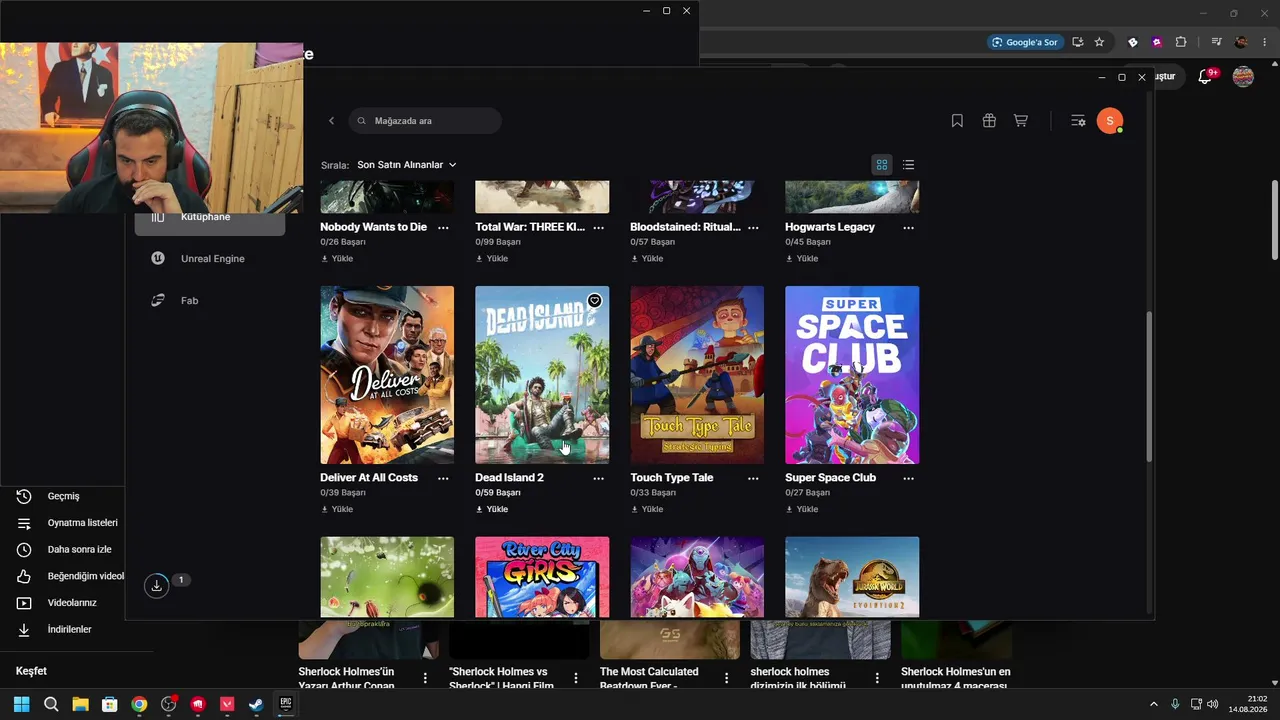
Task: Open the Touch Type Tale cover art
Action: 697,375
